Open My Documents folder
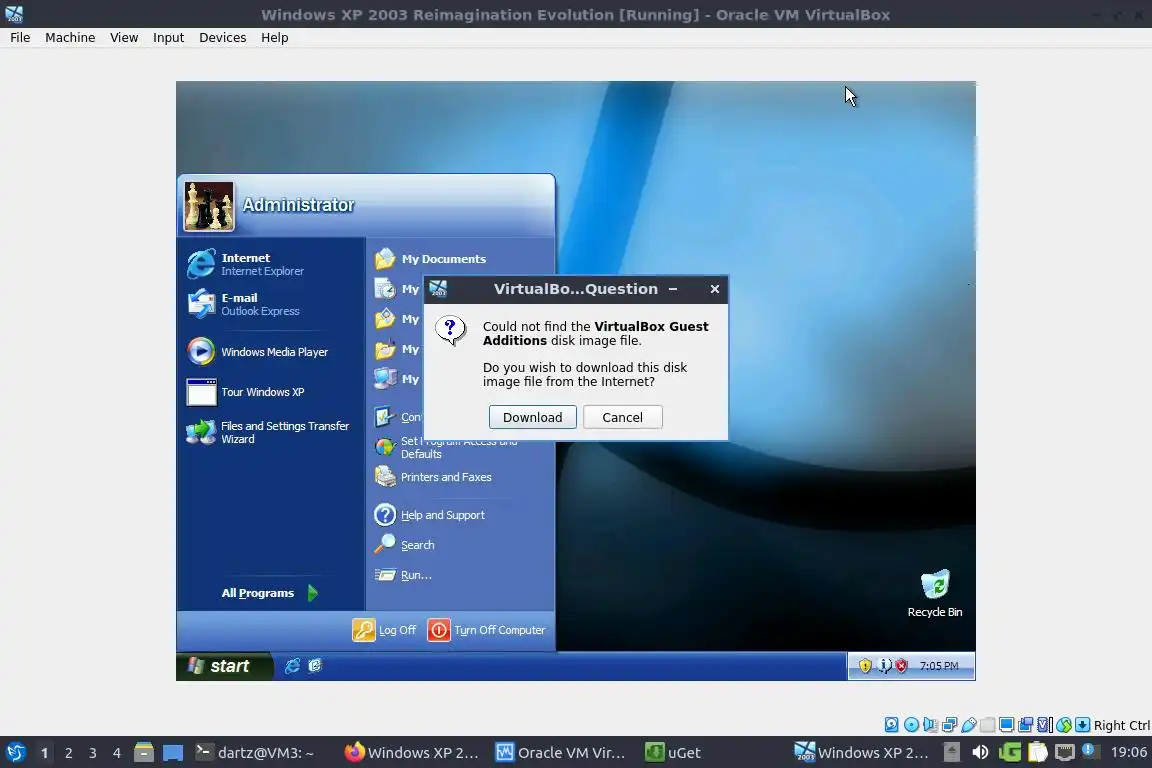Screen dimensions: 1152x768 coord(430,259)
